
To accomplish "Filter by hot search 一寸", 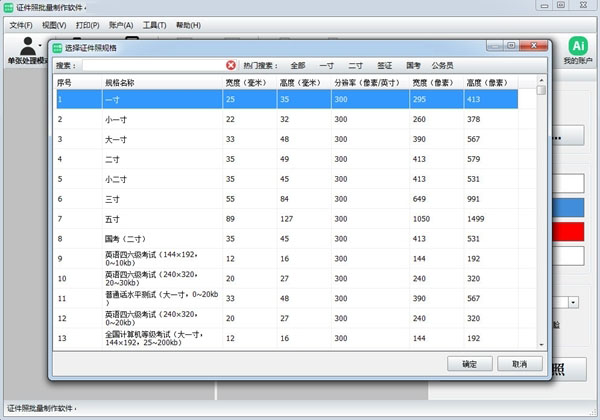I will click(326, 65).
